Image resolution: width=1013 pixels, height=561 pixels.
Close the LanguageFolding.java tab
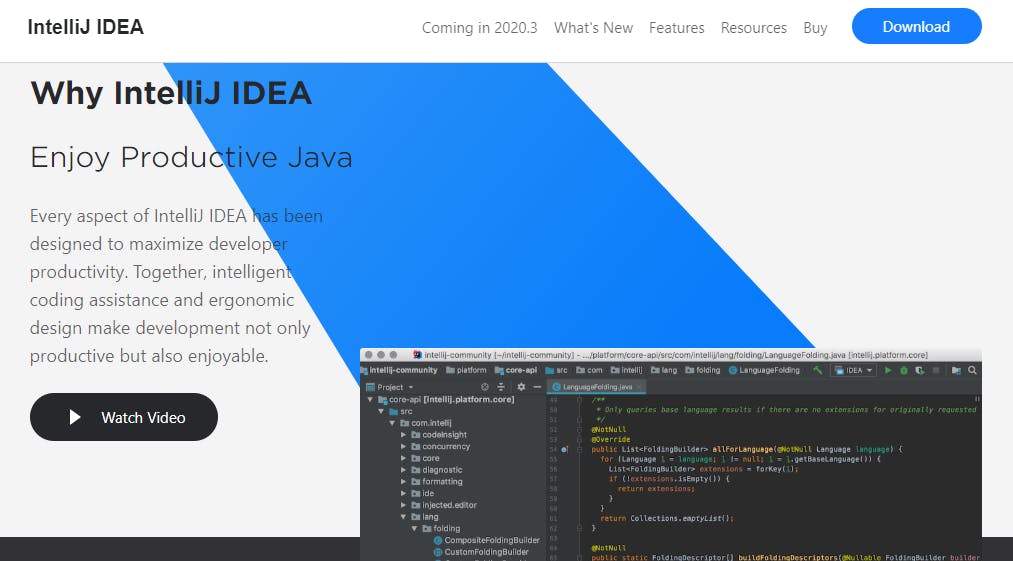pyautogui.click(x=639, y=386)
